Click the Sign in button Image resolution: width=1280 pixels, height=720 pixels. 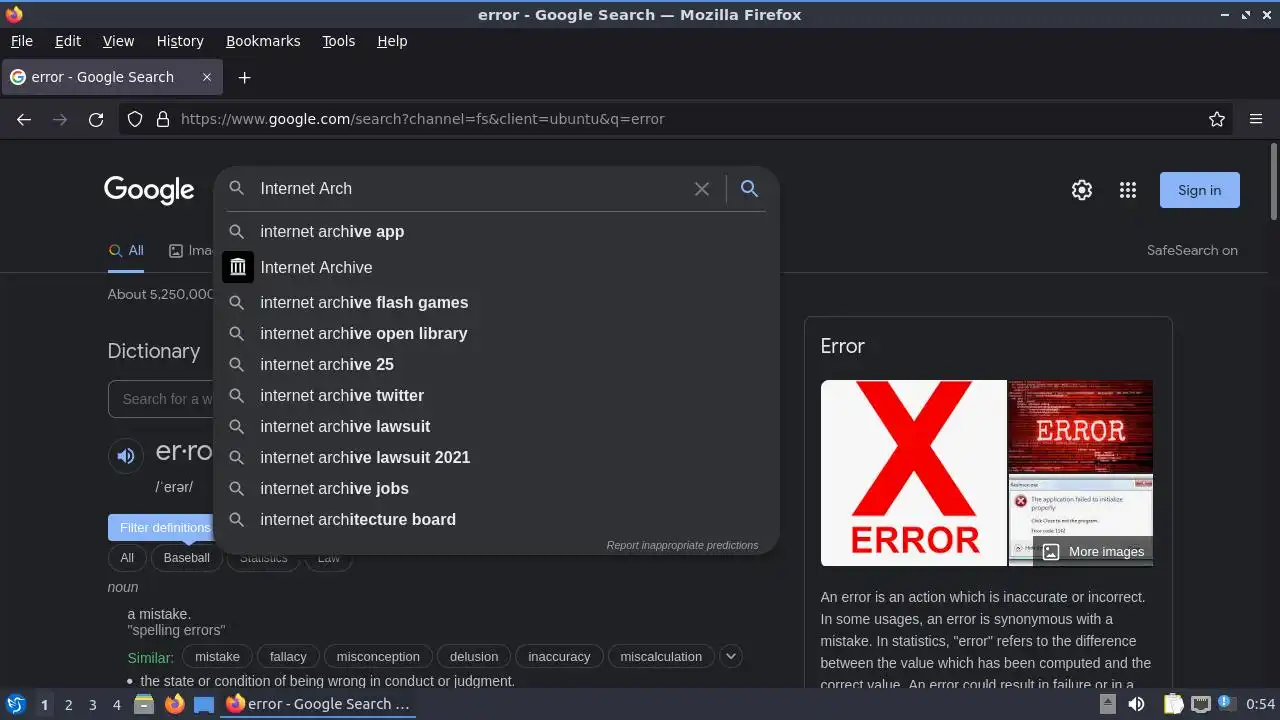[x=1199, y=190]
